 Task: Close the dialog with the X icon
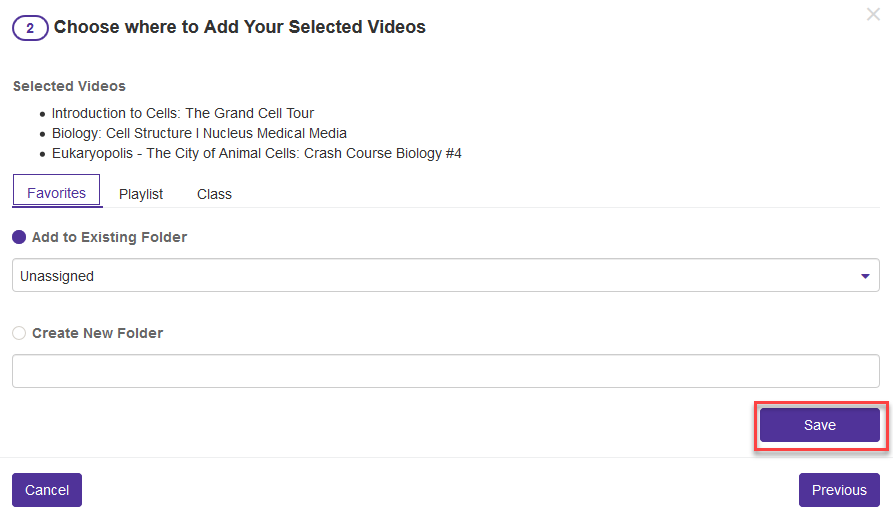pos(873,14)
